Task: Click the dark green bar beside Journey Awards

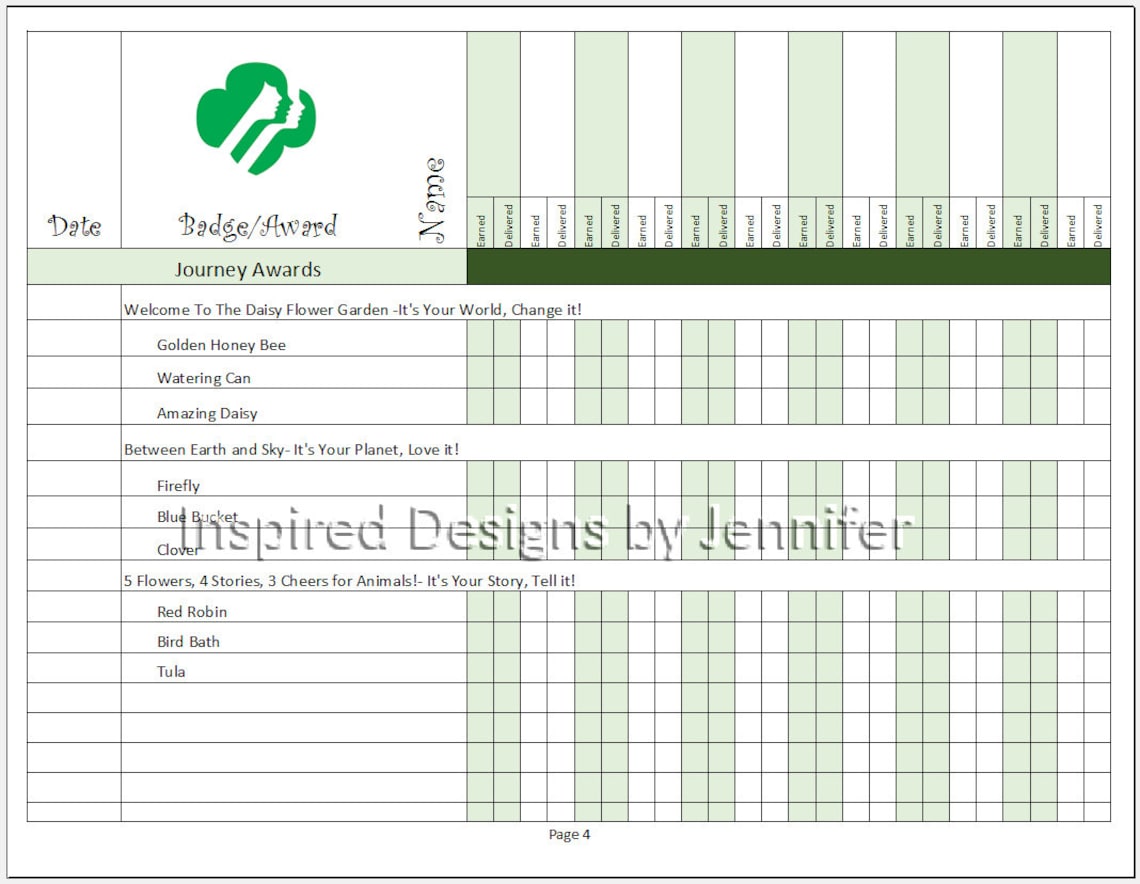Action: [x=790, y=268]
